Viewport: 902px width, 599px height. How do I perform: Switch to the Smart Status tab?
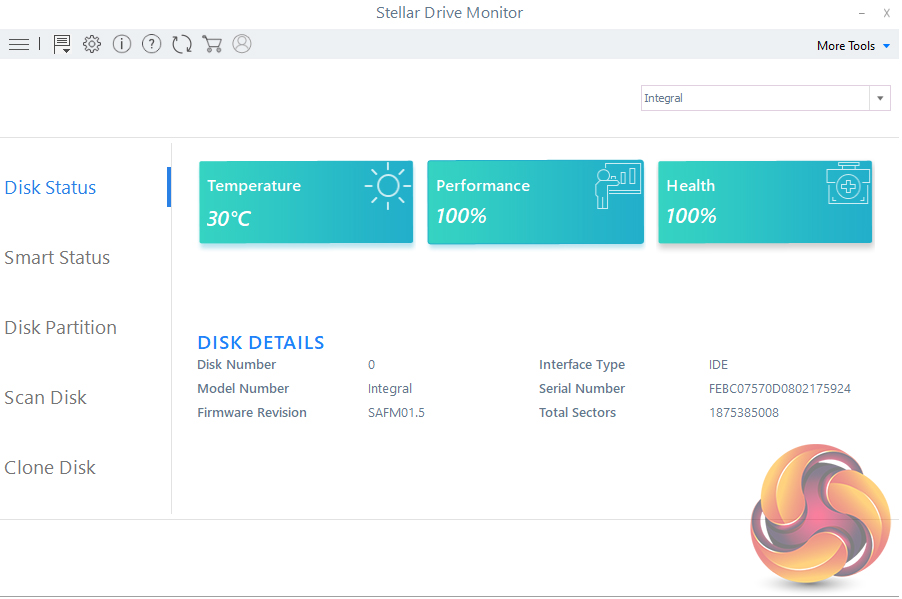(57, 258)
